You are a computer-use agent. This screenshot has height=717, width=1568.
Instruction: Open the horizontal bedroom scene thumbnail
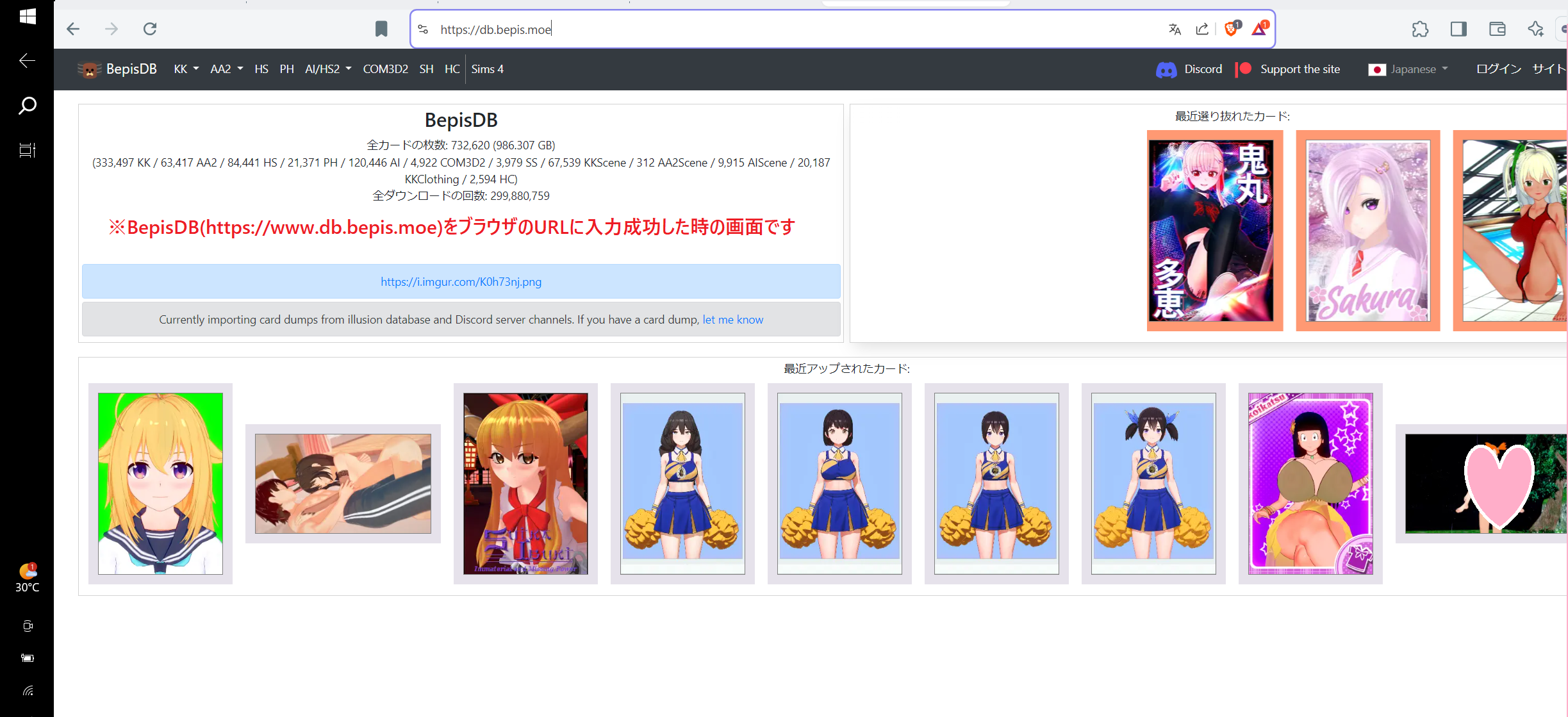coord(343,484)
